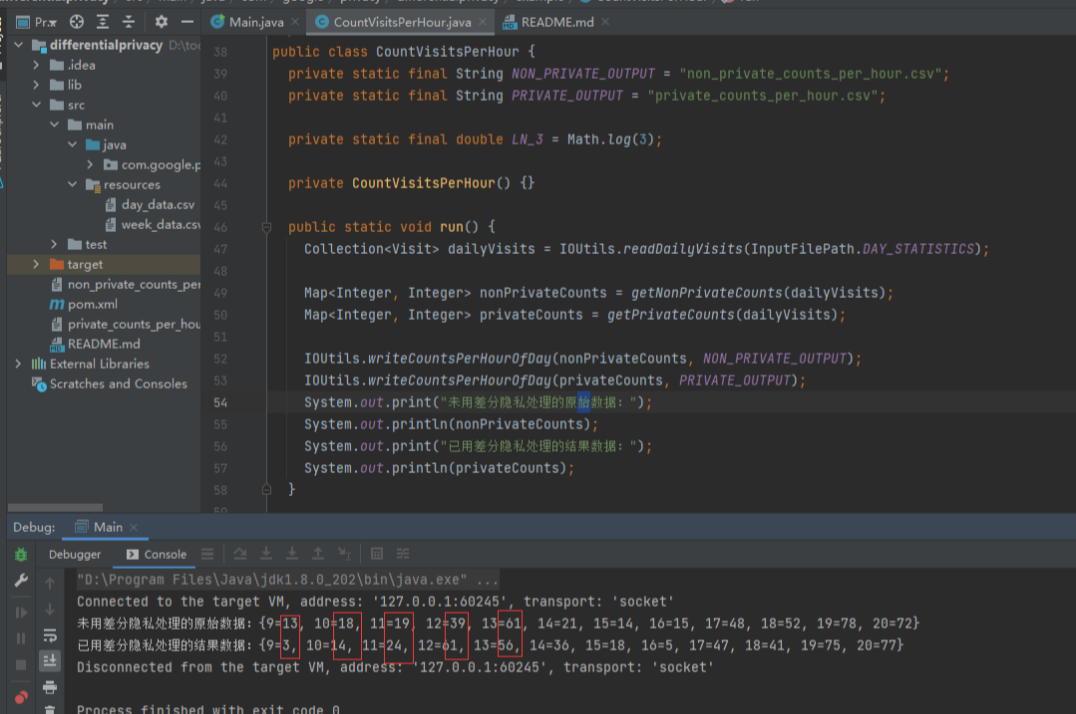The image size is (1076, 714).
Task: Select pom.xml in project tree
Action: click(x=93, y=304)
